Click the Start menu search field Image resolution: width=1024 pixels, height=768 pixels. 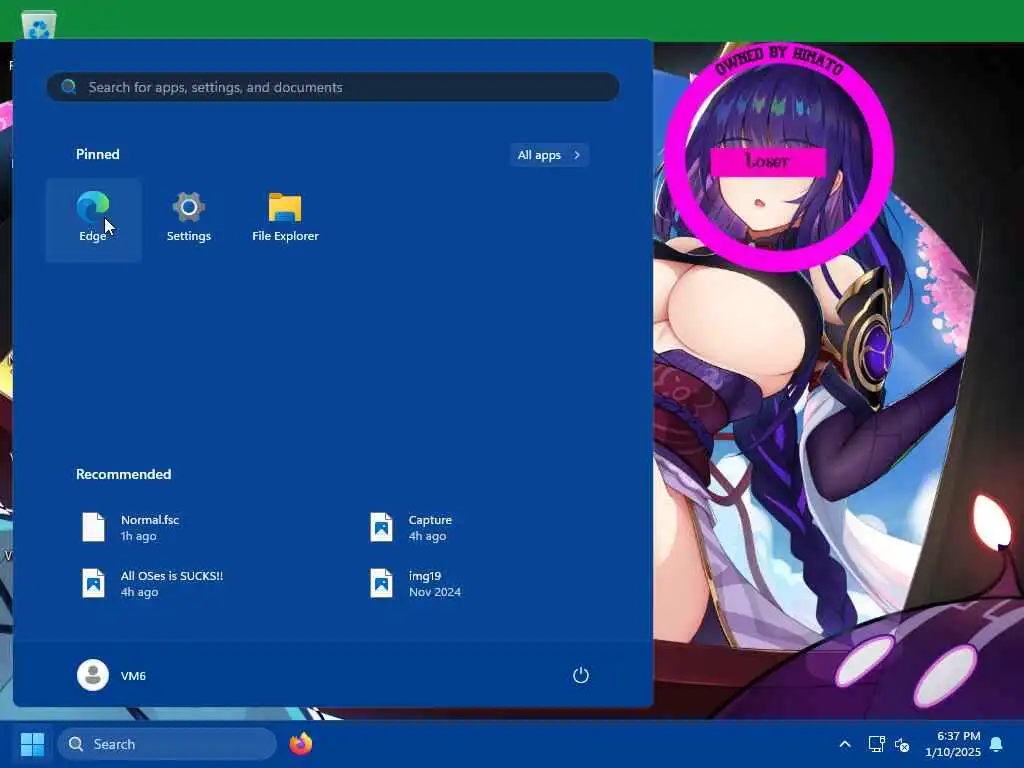pyautogui.click(x=333, y=87)
